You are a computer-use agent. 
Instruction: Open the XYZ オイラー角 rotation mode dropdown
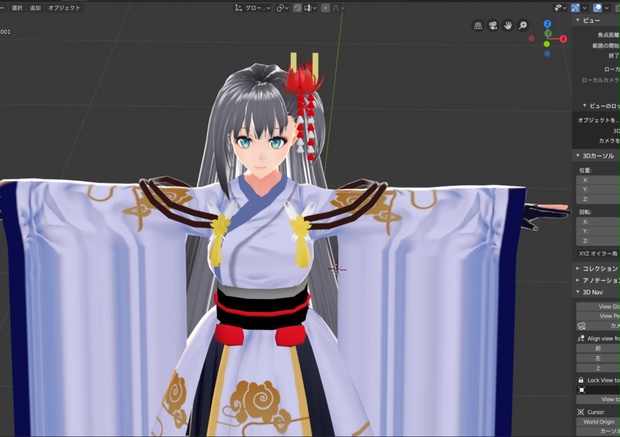(x=598, y=253)
